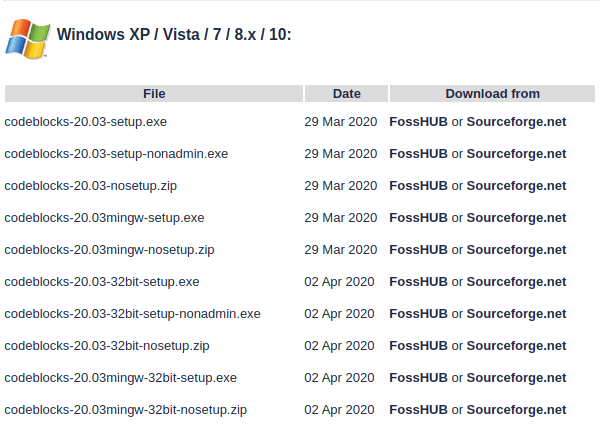This screenshot has height=425, width=600.
Task: Click the Date column header
Action: pos(346,94)
